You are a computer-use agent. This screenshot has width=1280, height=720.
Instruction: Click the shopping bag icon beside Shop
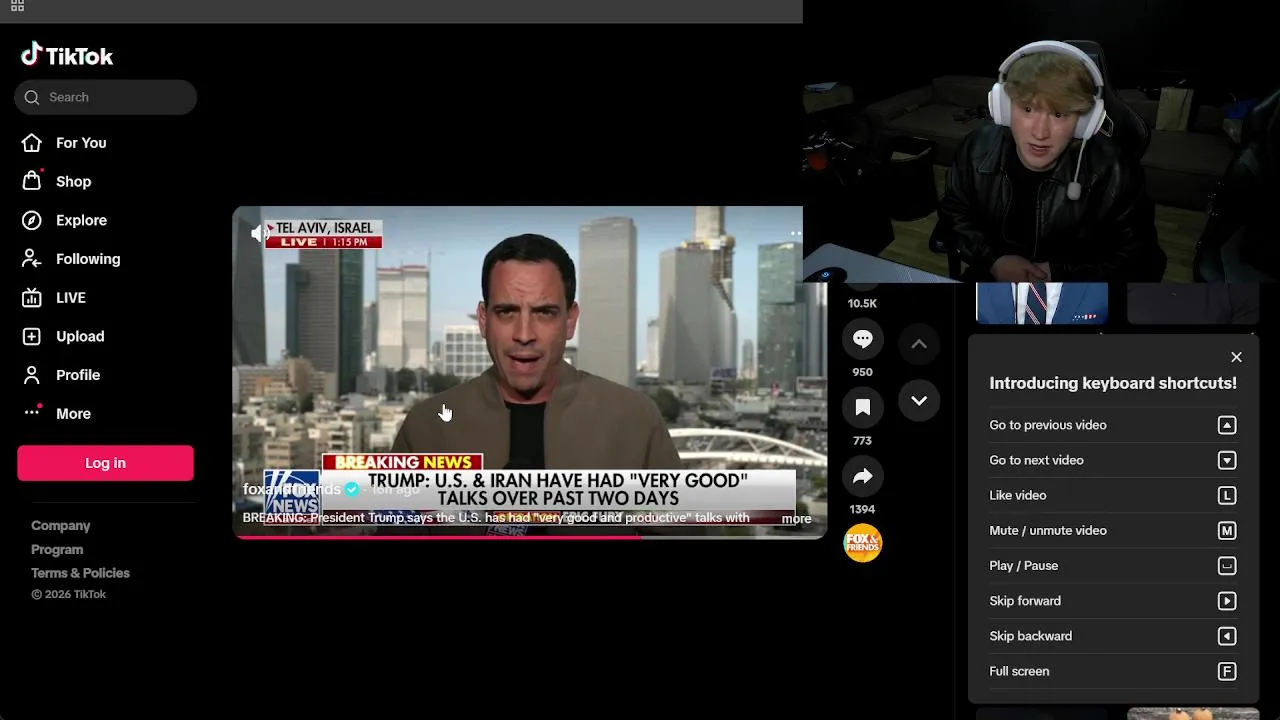point(32,181)
